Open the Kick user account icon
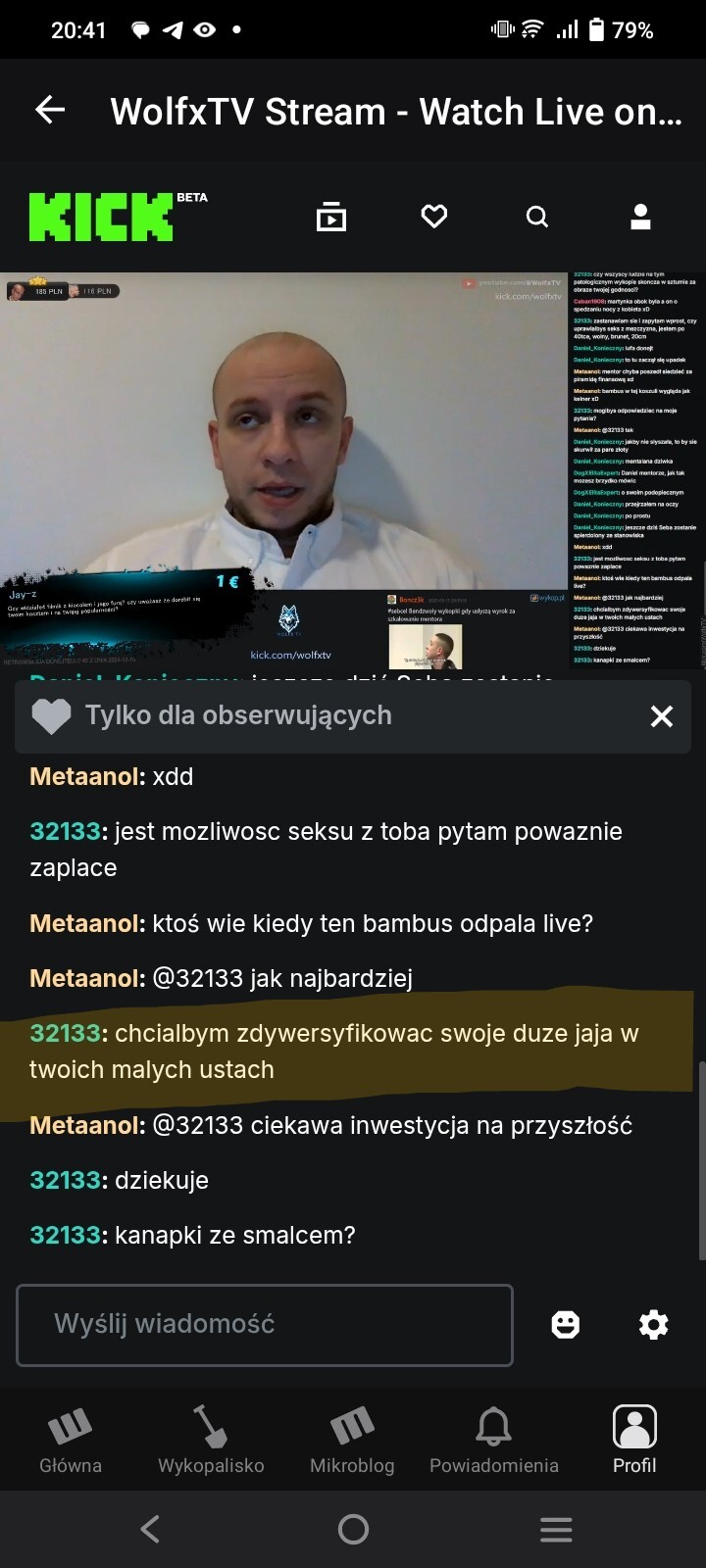This screenshot has height=1568, width=706. tap(640, 217)
